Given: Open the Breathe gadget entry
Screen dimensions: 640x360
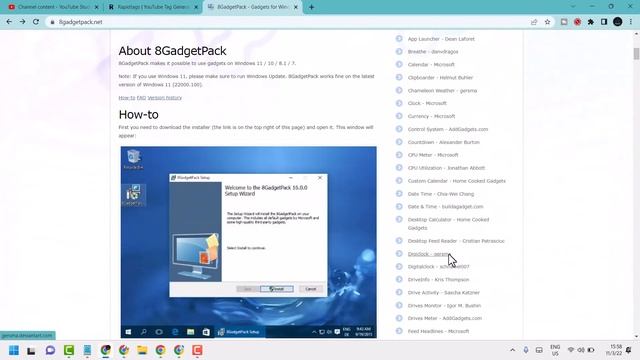Looking at the screenshot, I should point(433,52).
